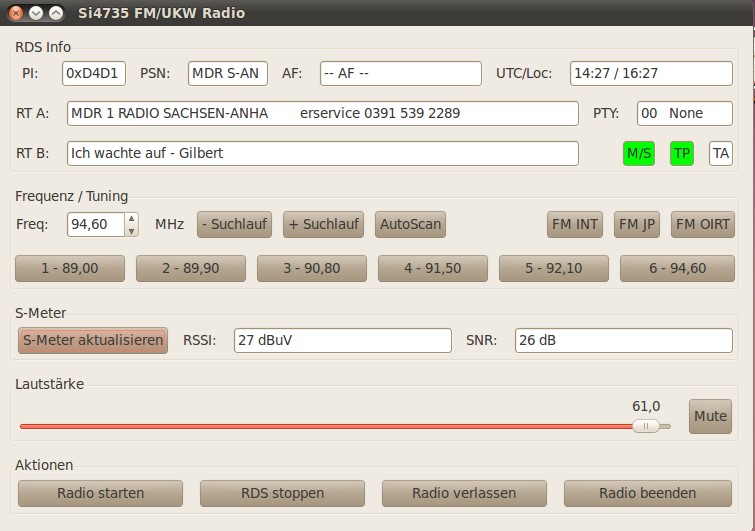Start the AutoScan station search
This screenshot has height=531, width=755.
tap(410, 224)
